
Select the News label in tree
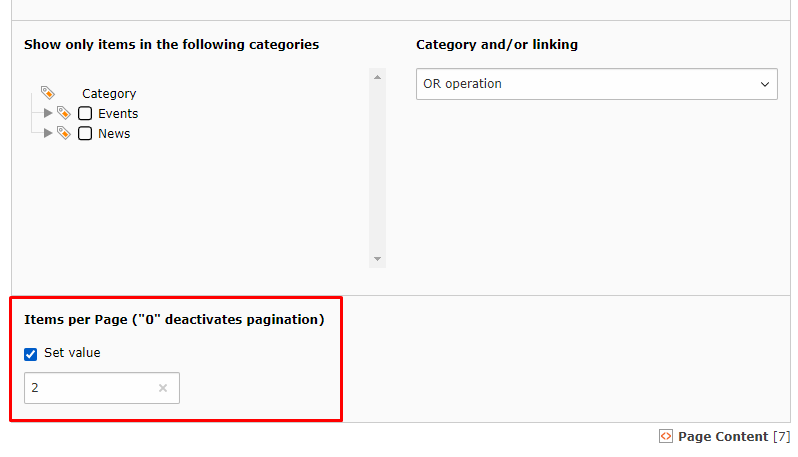tap(114, 134)
